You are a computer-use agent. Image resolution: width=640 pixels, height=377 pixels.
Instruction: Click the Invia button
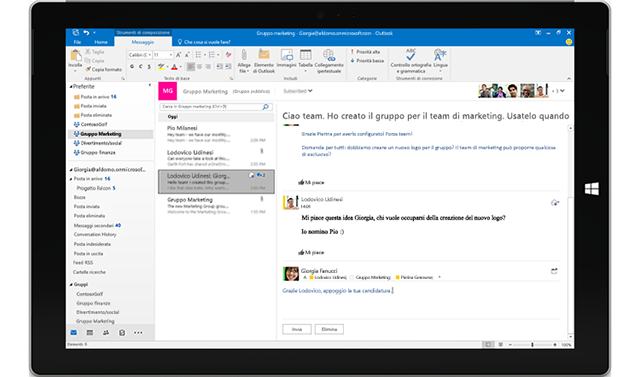click(297, 329)
